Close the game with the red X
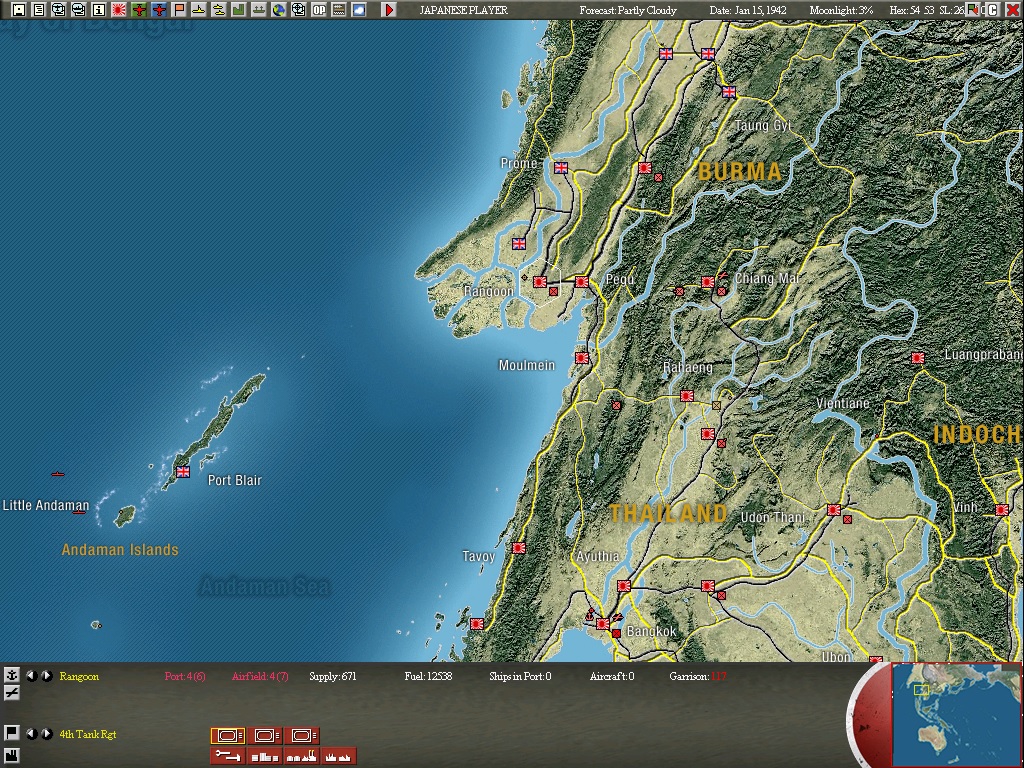 click(1013, 10)
